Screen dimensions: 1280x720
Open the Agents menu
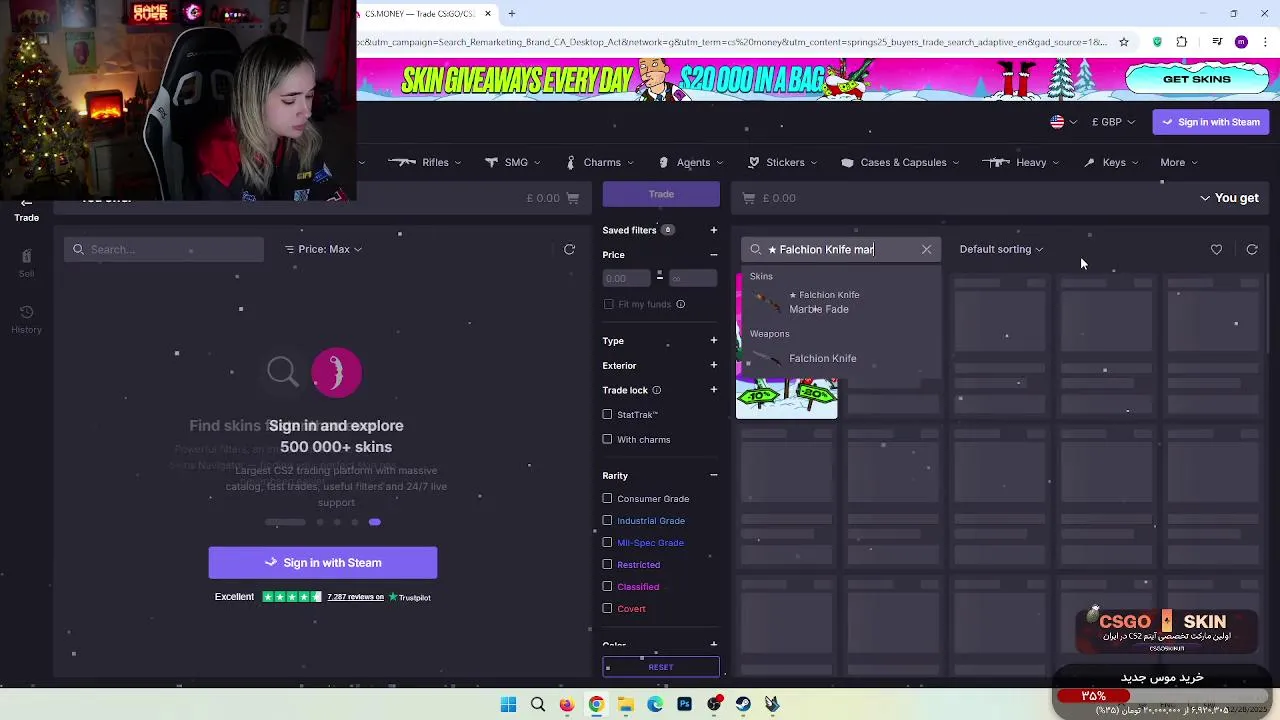click(x=691, y=162)
